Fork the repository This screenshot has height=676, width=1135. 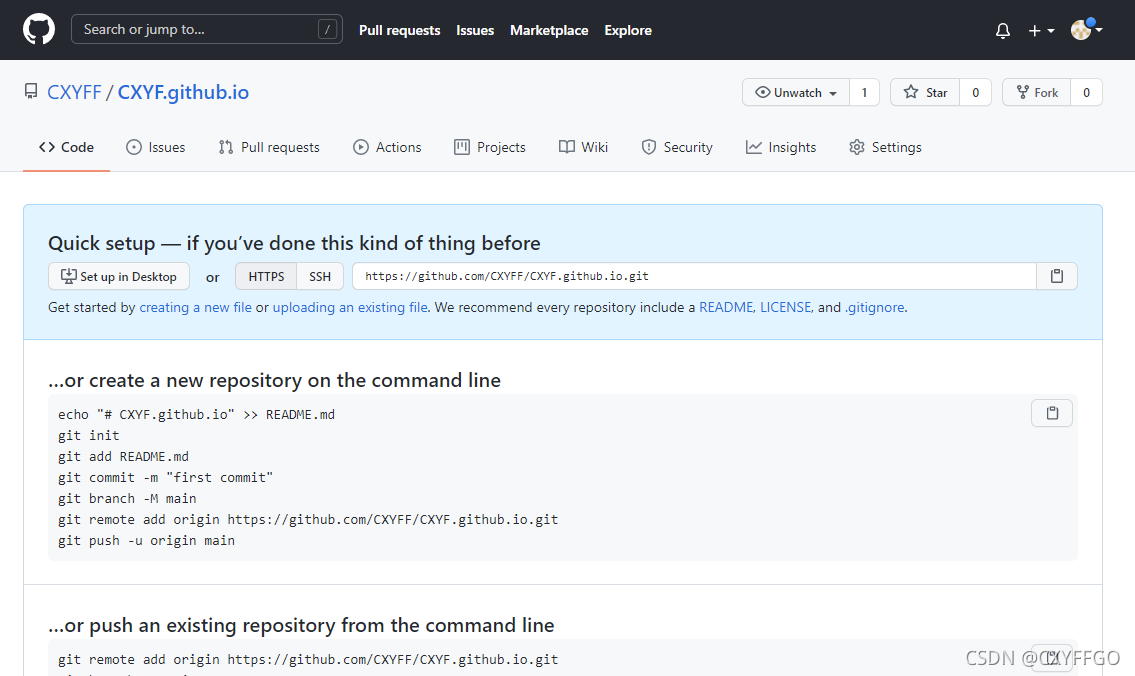click(x=1037, y=93)
